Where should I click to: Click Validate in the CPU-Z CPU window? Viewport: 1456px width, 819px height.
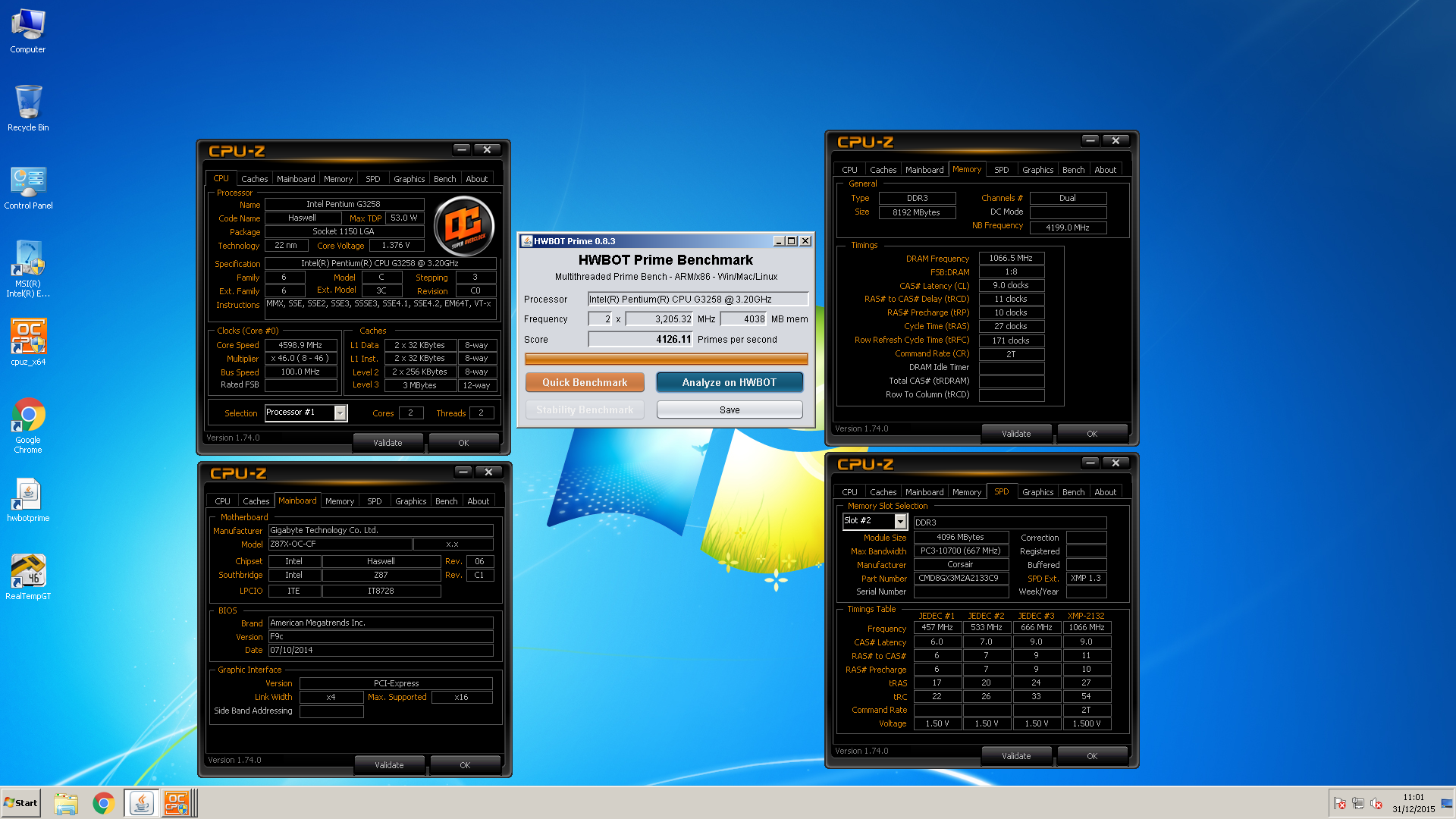click(388, 443)
